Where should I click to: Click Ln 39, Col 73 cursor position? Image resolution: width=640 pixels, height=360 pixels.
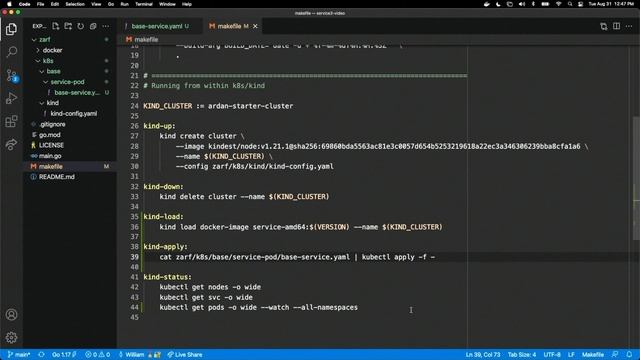point(483,355)
